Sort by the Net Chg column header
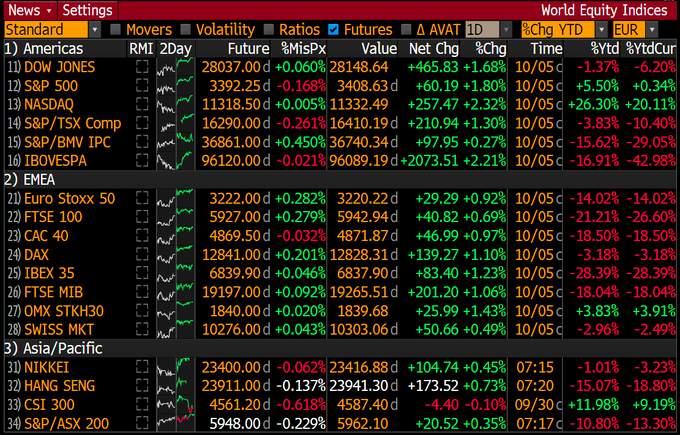Viewport: 680px width, 435px height. tap(434, 49)
